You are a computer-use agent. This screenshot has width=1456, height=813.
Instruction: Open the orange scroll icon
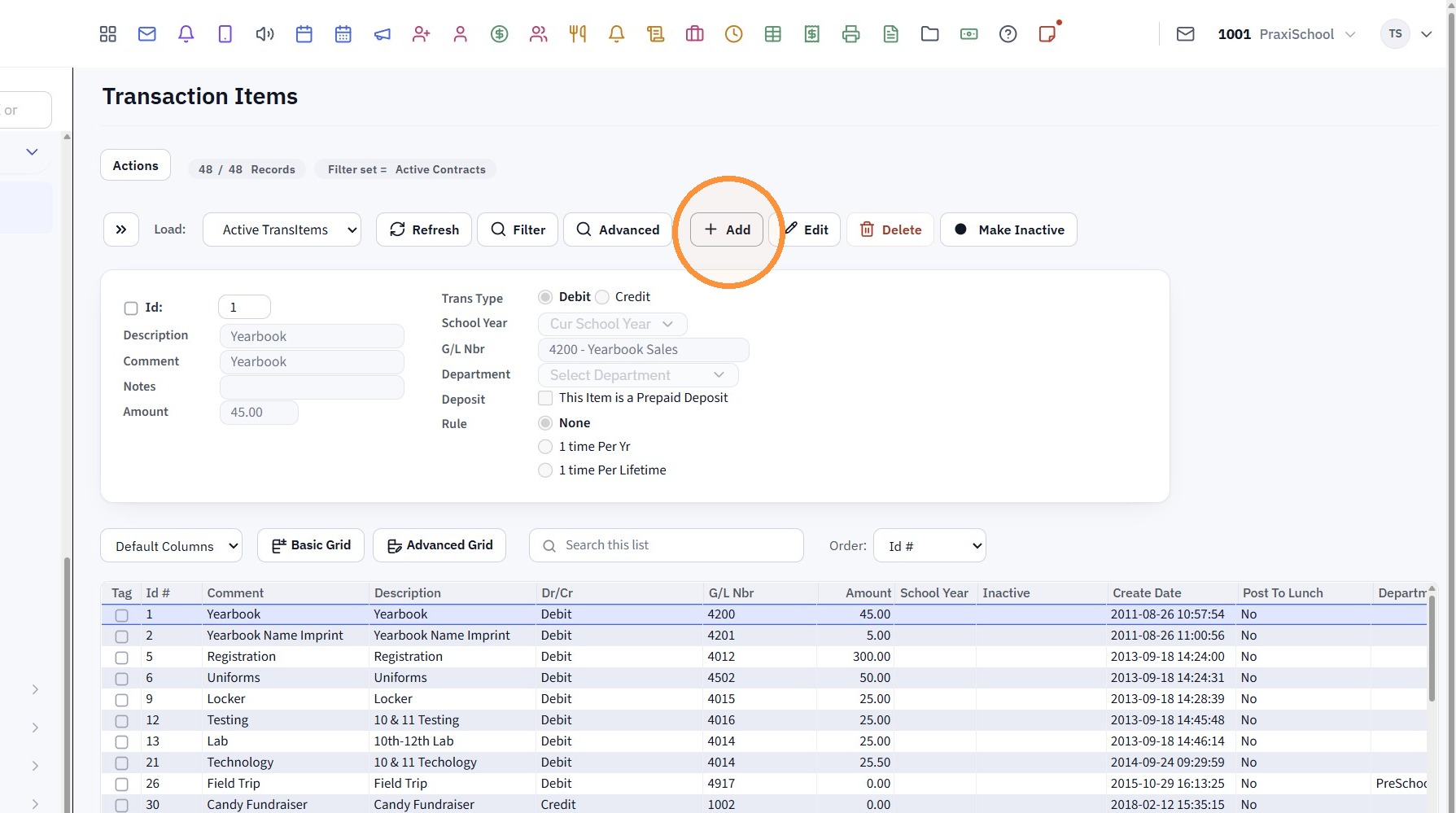pyautogui.click(x=656, y=34)
